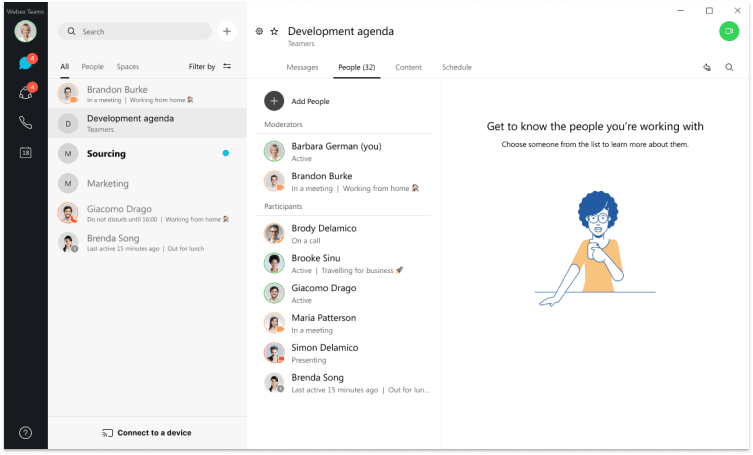The width and height of the screenshot is (753, 455).
Task: Click Barbara German's avatar in Moderators
Action: tap(274, 151)
